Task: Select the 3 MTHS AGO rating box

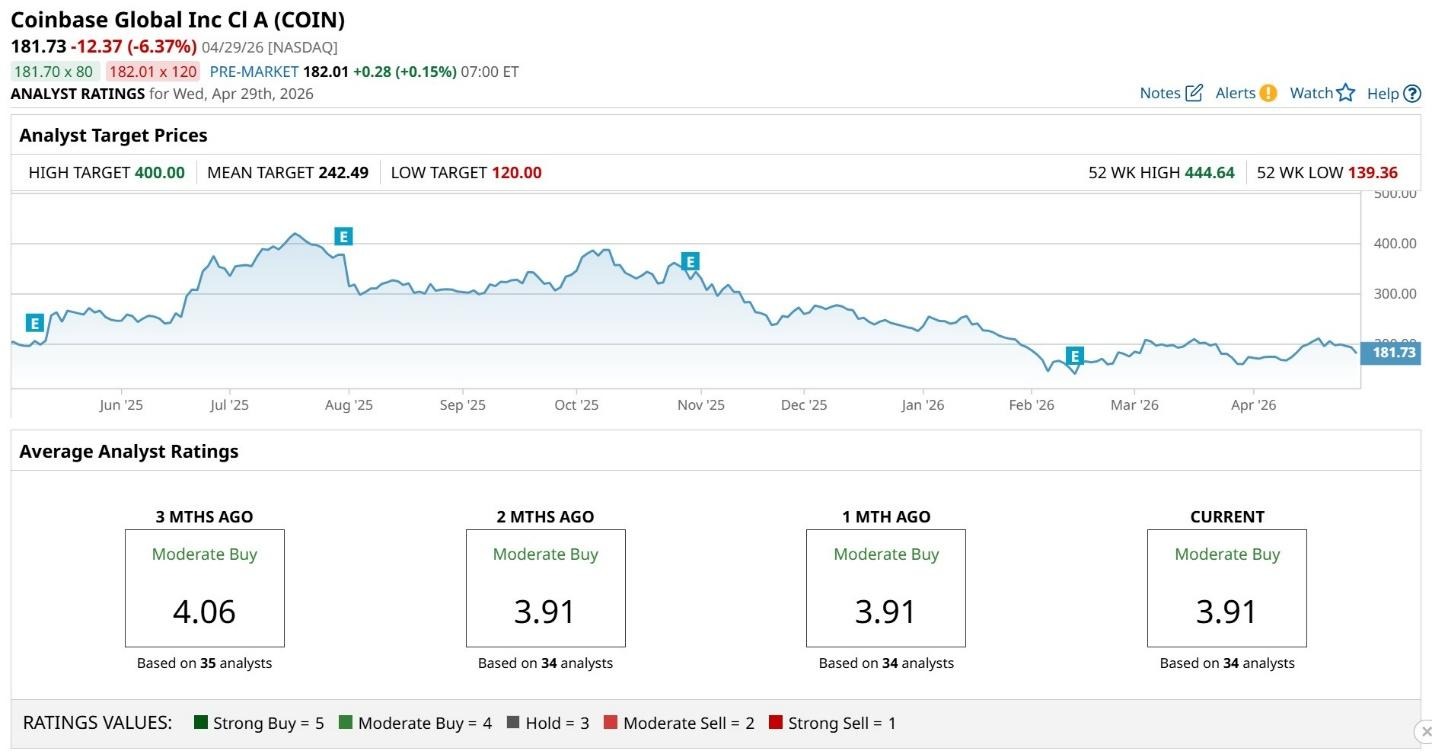Action: (204, 588)
